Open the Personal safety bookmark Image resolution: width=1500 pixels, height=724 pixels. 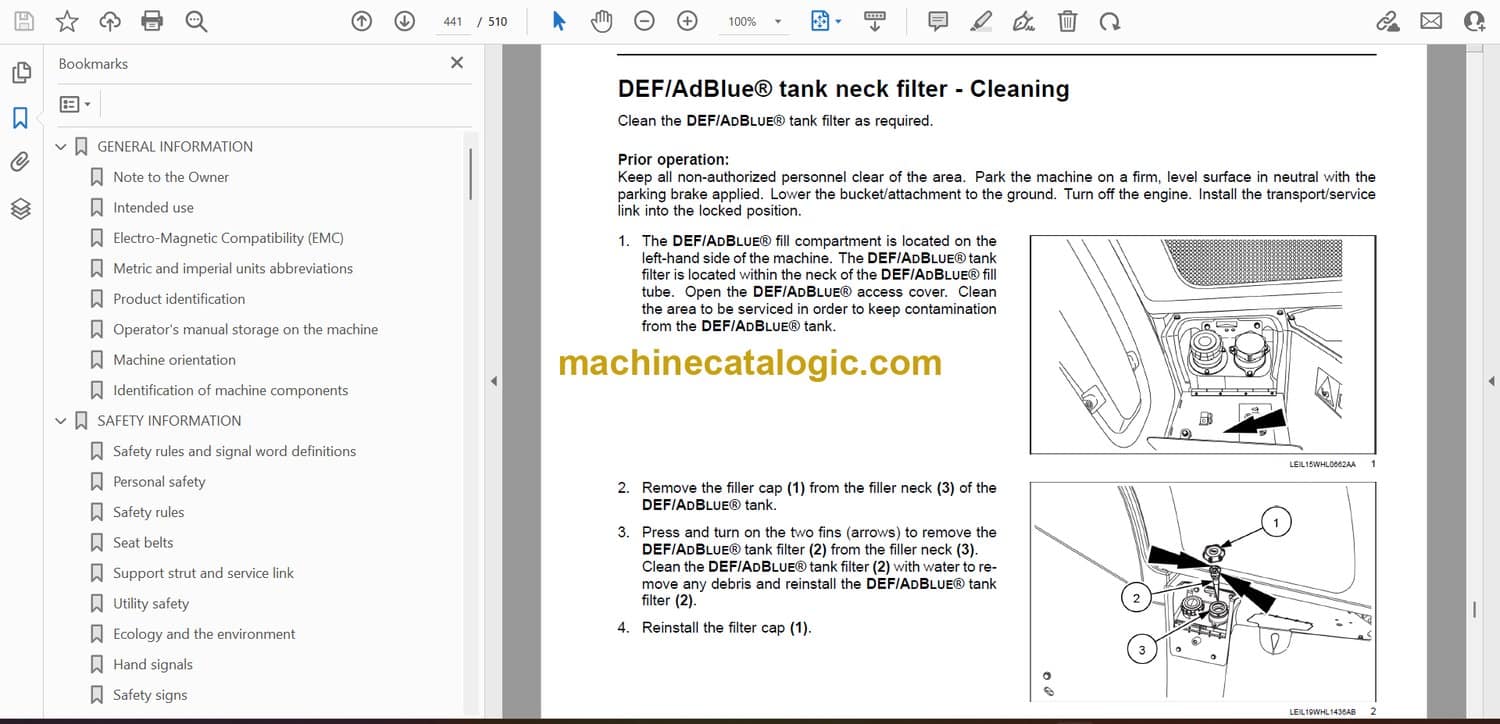click(x=159, y=482)
